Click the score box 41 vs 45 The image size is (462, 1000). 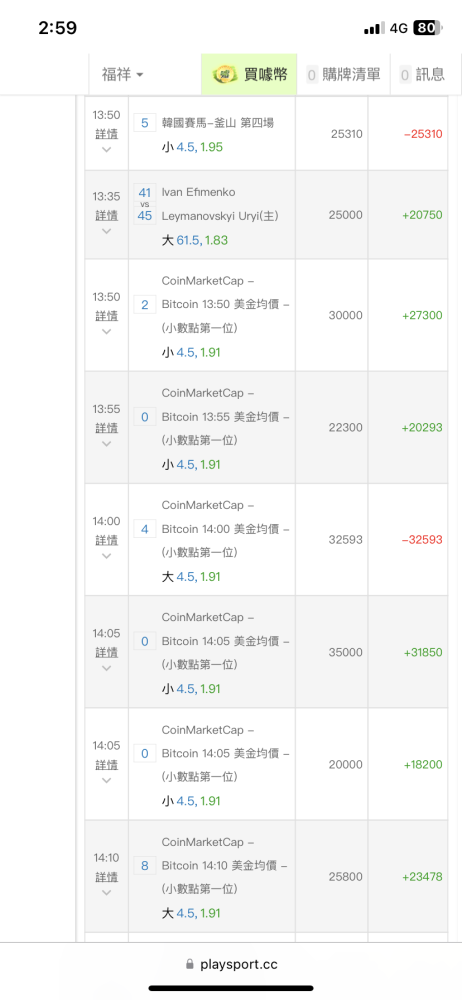point(145,203)
